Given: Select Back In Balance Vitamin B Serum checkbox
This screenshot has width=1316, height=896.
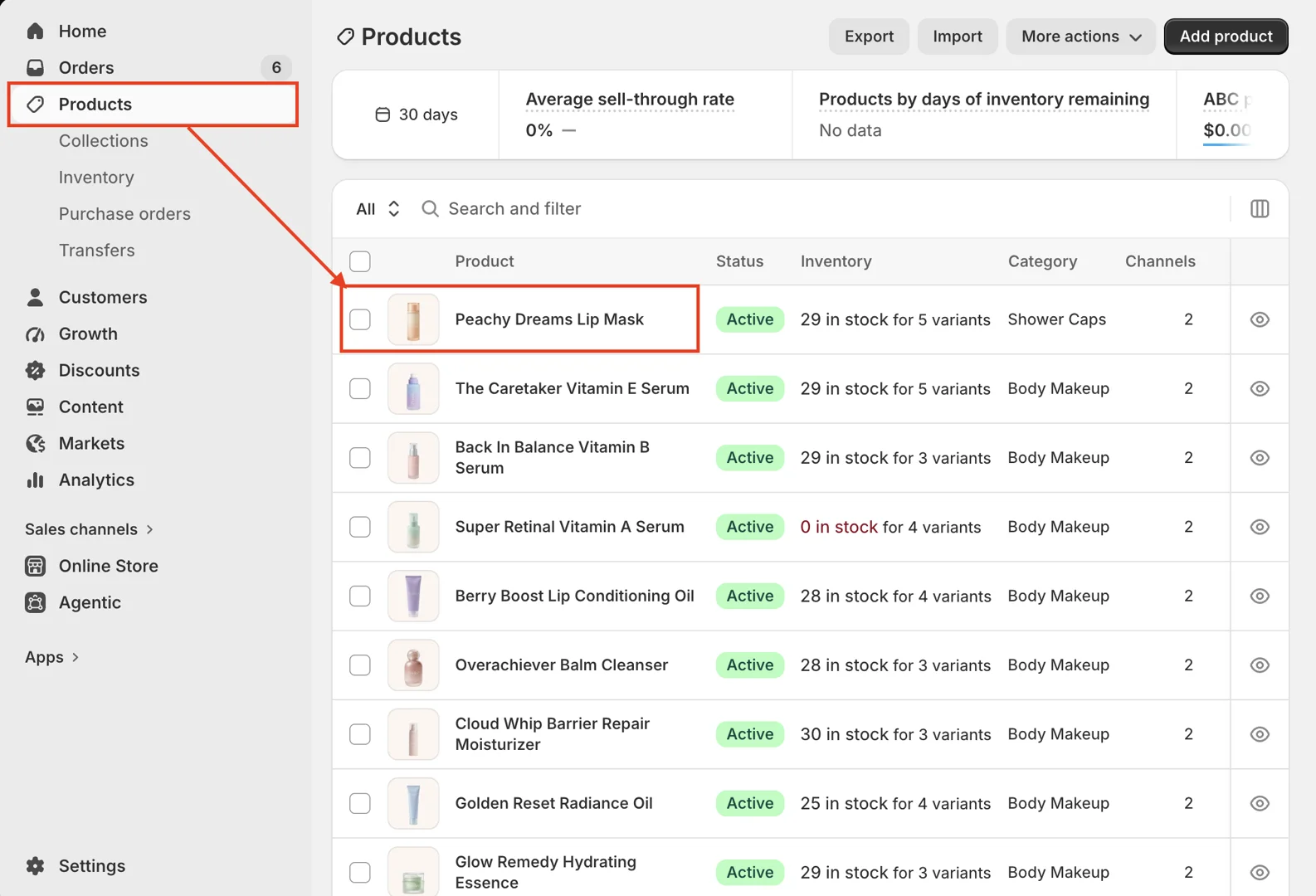Looking at the screenshot, I should [360, 457].
